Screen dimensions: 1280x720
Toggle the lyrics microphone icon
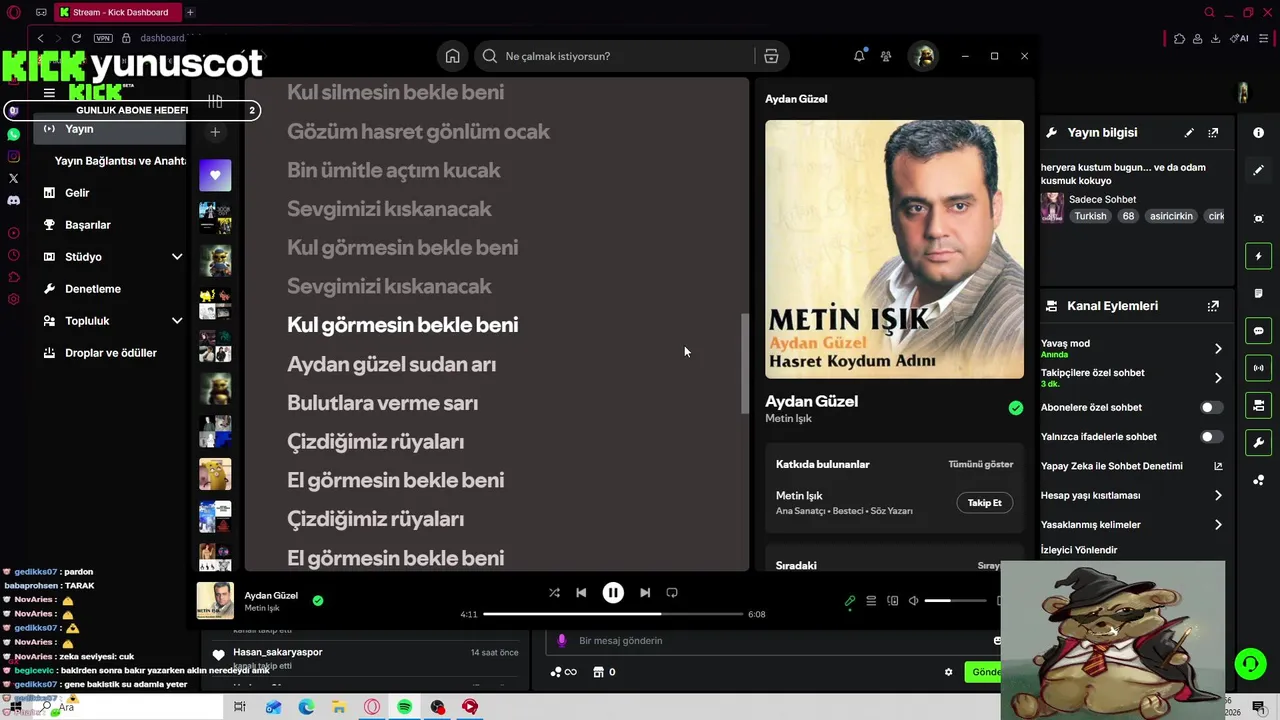tap(850, 601)
